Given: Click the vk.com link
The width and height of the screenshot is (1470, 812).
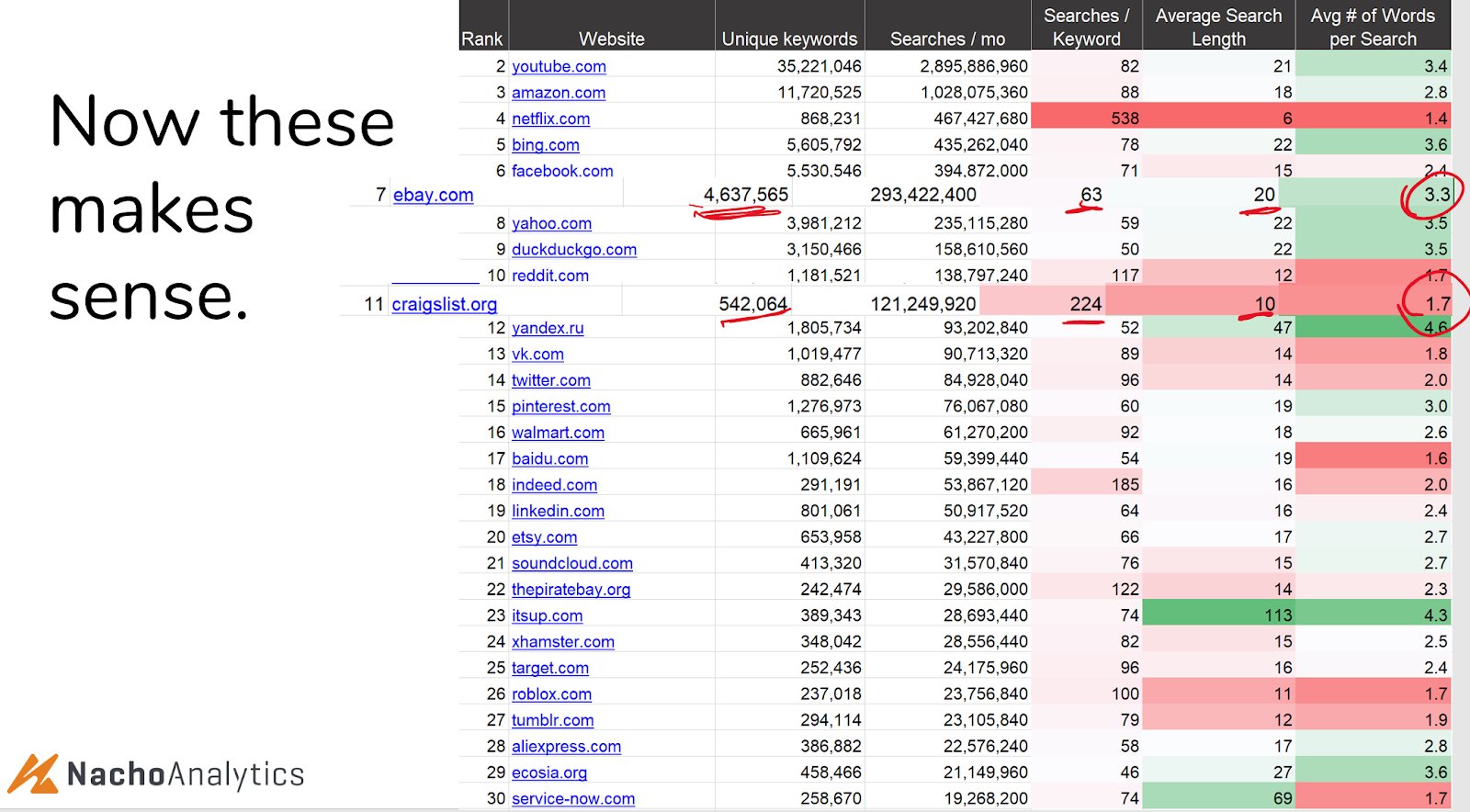Looking at the screenshot, I should point(537,355).
